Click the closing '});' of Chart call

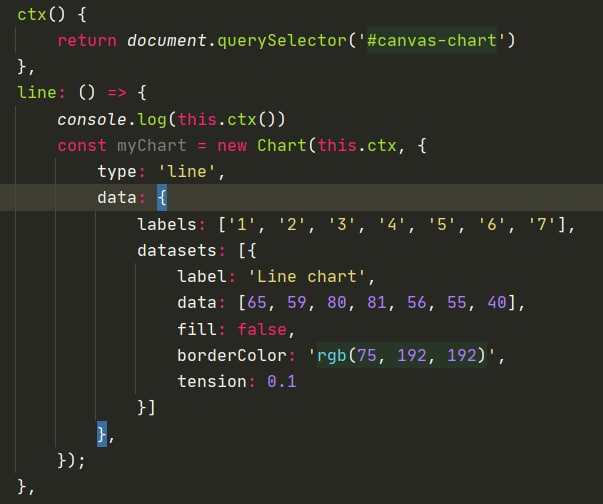point(72,460)
